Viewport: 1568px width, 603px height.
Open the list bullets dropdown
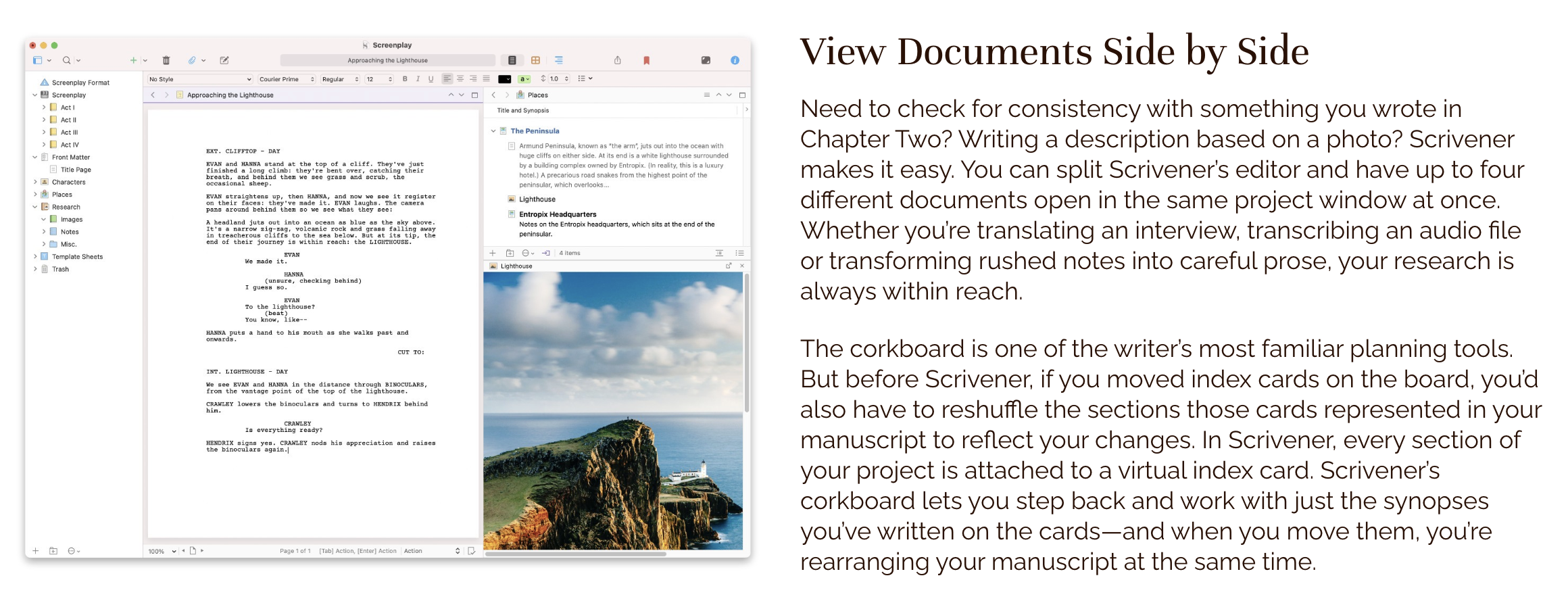click(x=585, y=79)
